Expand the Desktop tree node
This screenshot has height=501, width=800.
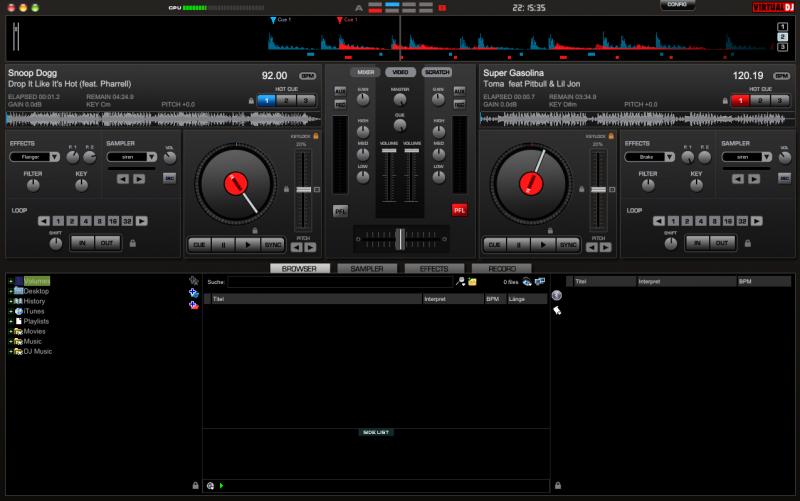(x=11, y=291)
